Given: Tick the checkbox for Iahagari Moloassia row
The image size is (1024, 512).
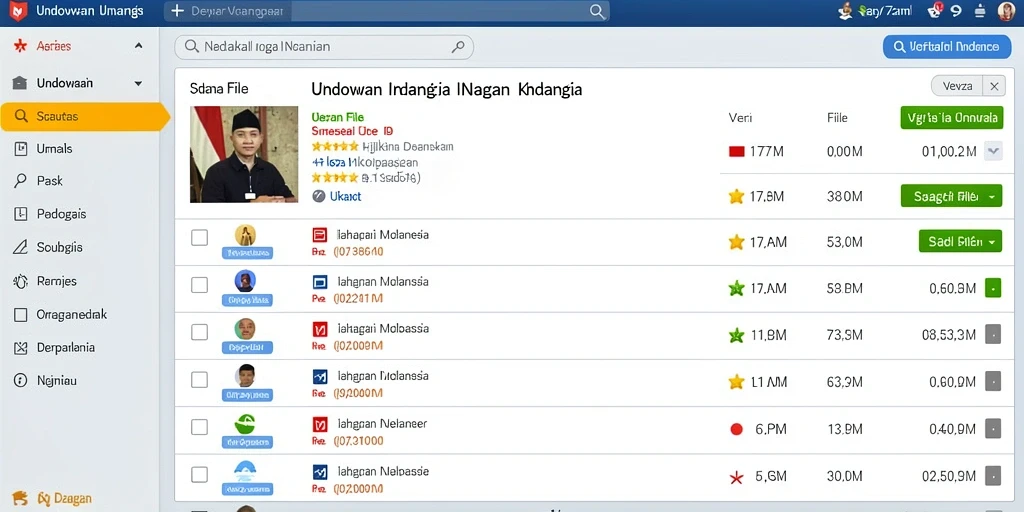Looking at the screenshot, I should (199, 332).
